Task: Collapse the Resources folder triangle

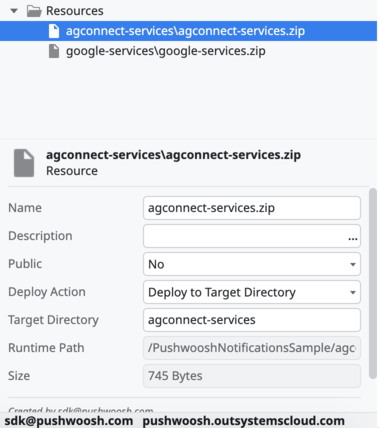Action: click(x=14, y=11)
